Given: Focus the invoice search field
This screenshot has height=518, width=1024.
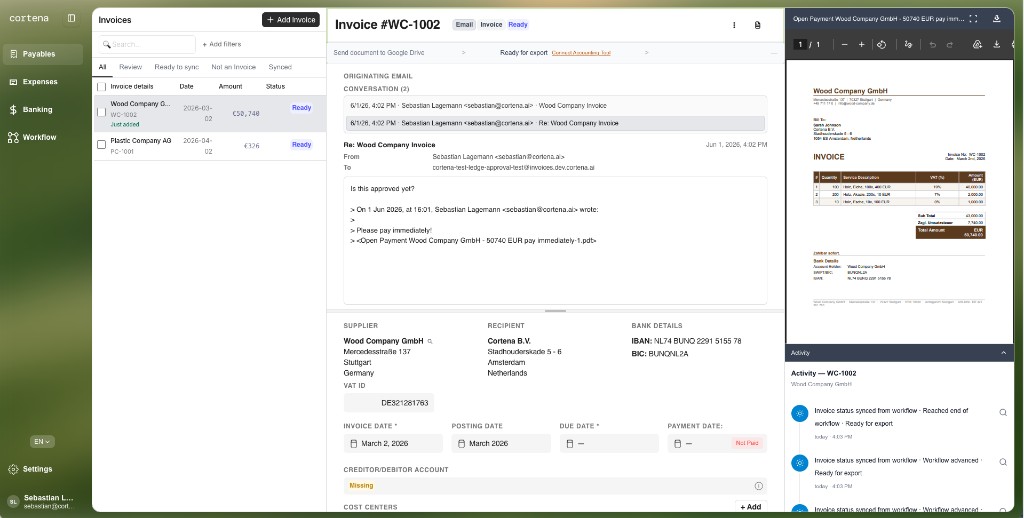Looking at the screenshot, I should [x=148, y=44].
